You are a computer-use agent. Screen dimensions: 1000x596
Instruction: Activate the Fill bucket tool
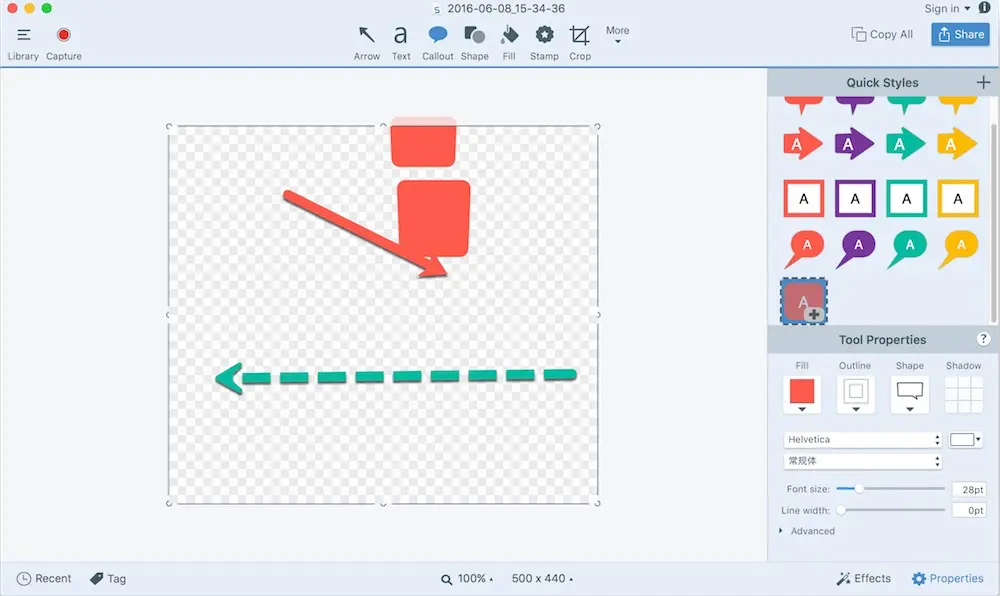[x=509, y=43]
